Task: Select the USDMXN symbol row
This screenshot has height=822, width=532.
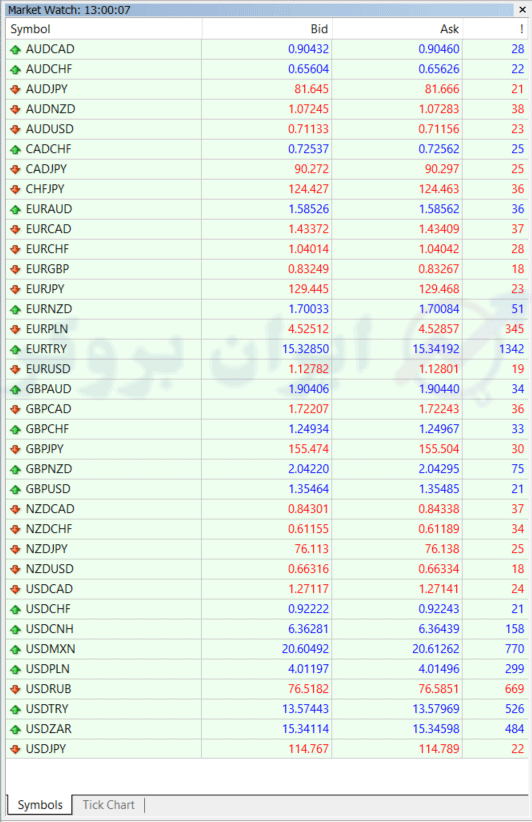Action: coord(267,649)
